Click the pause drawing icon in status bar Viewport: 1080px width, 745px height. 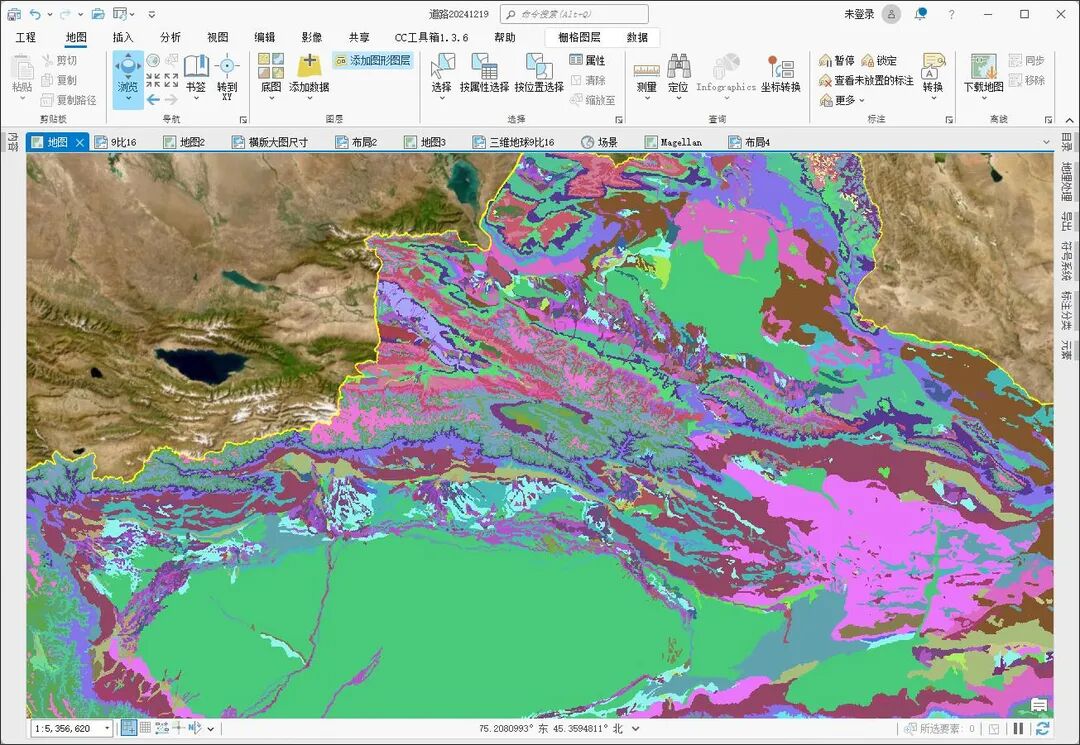[1019, 728]
